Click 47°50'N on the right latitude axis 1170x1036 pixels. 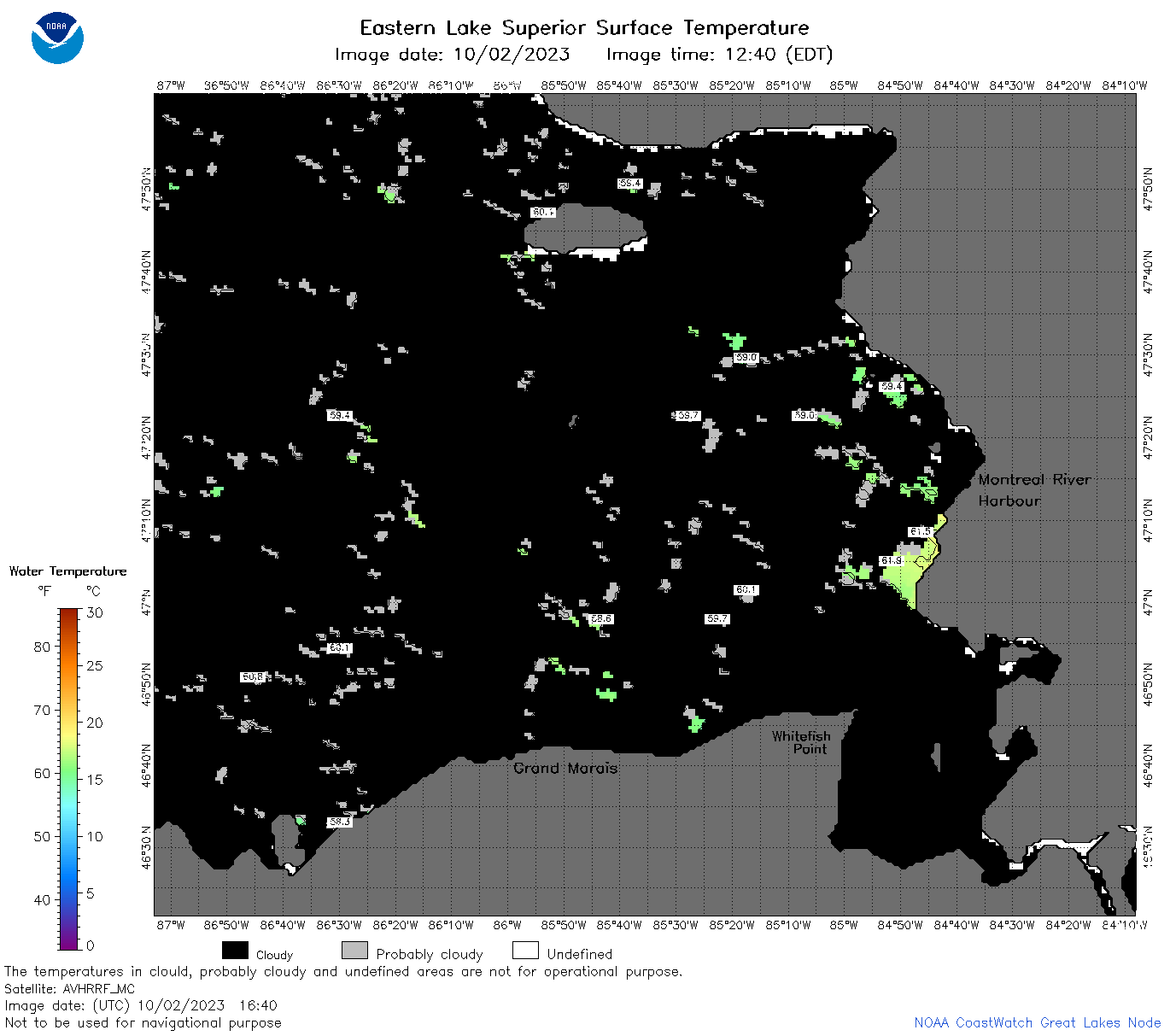pyautogui.click(x=1149, y=190)
